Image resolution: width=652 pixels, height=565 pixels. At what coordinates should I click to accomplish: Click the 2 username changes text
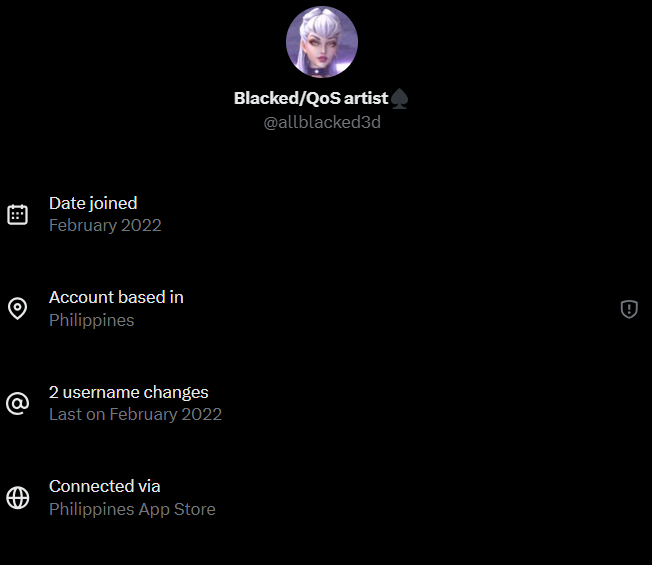(x=128, y=392)
